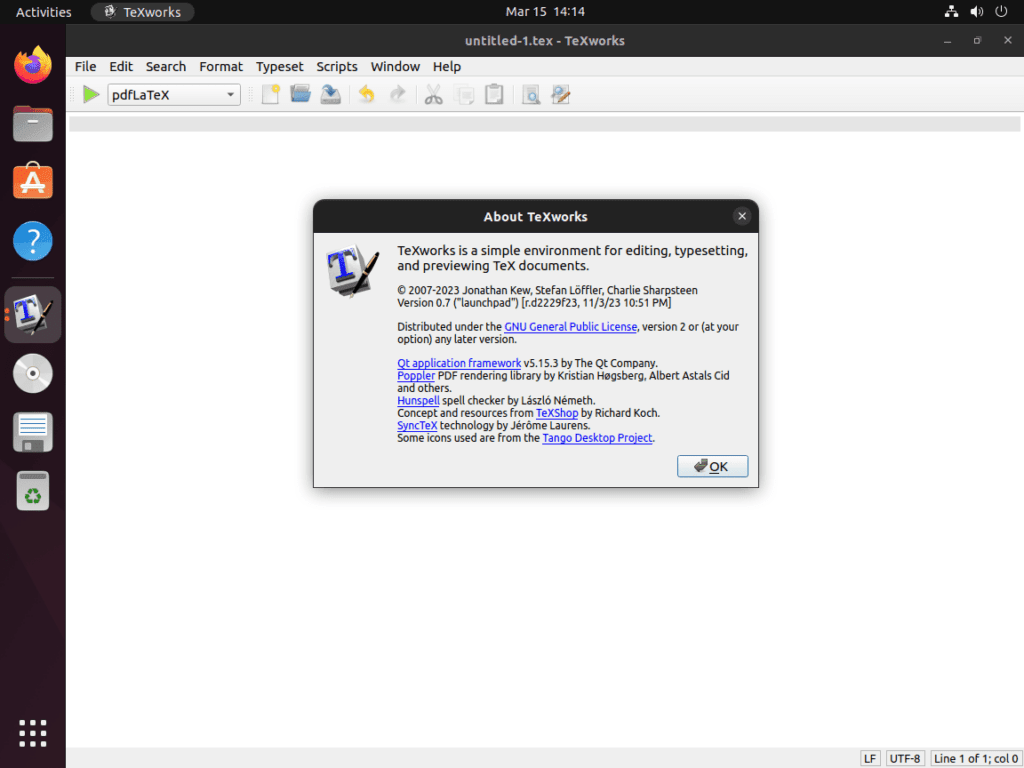Open Find and Replace toolbar icon
Viewport: 1024px width, 768px height.
(x=561, y=94)
